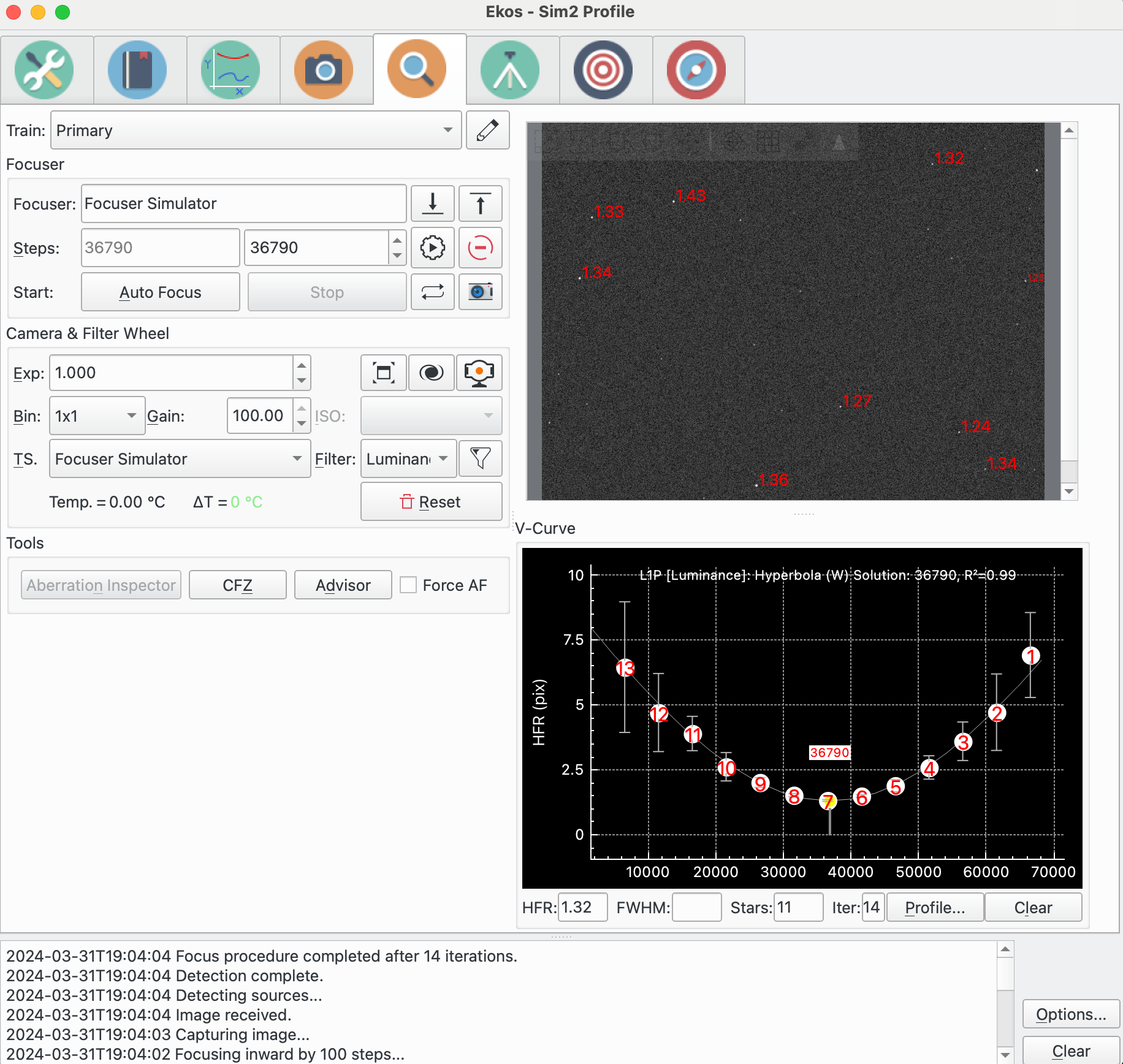This screenshot has height=1064, width=1123.
Task: Start focus looping with the loop icon
Action: (x=432, y=292)
